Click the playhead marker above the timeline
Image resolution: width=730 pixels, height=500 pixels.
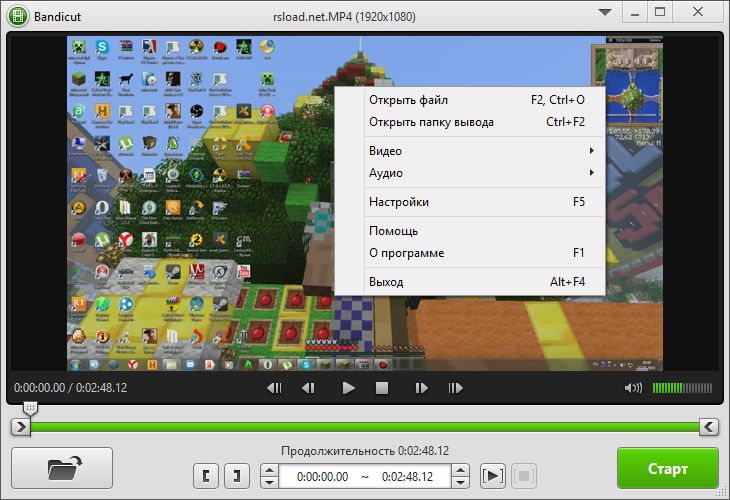pos(30,409)
